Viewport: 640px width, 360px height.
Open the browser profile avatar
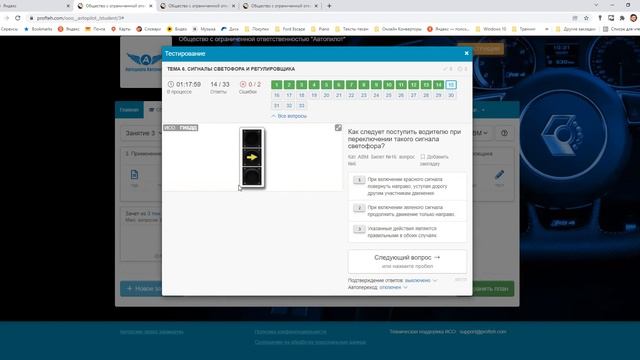click(x=633, y=18)
